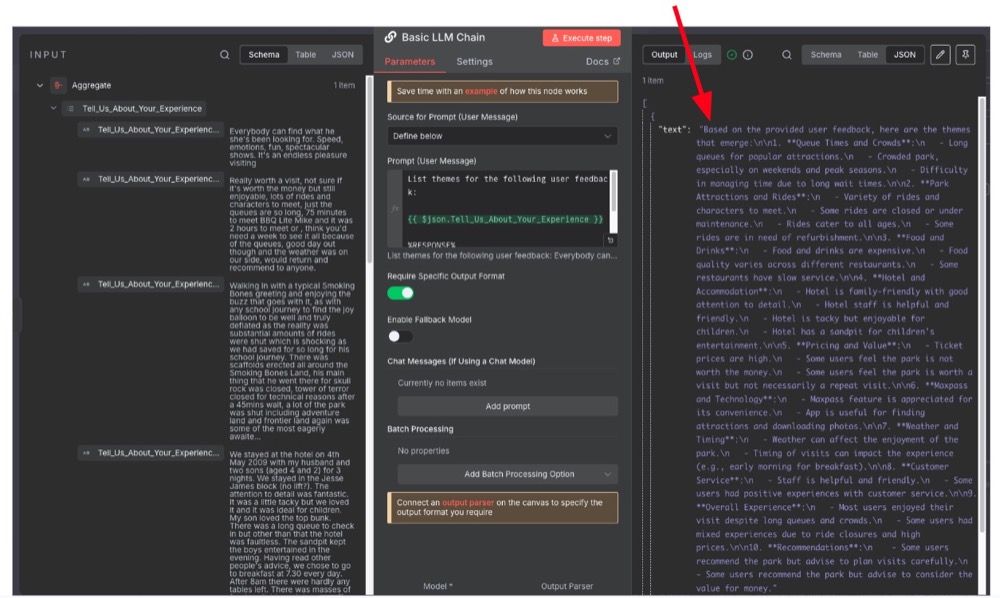
Task: Click the Add prompt button
Action: pos(507,406)
